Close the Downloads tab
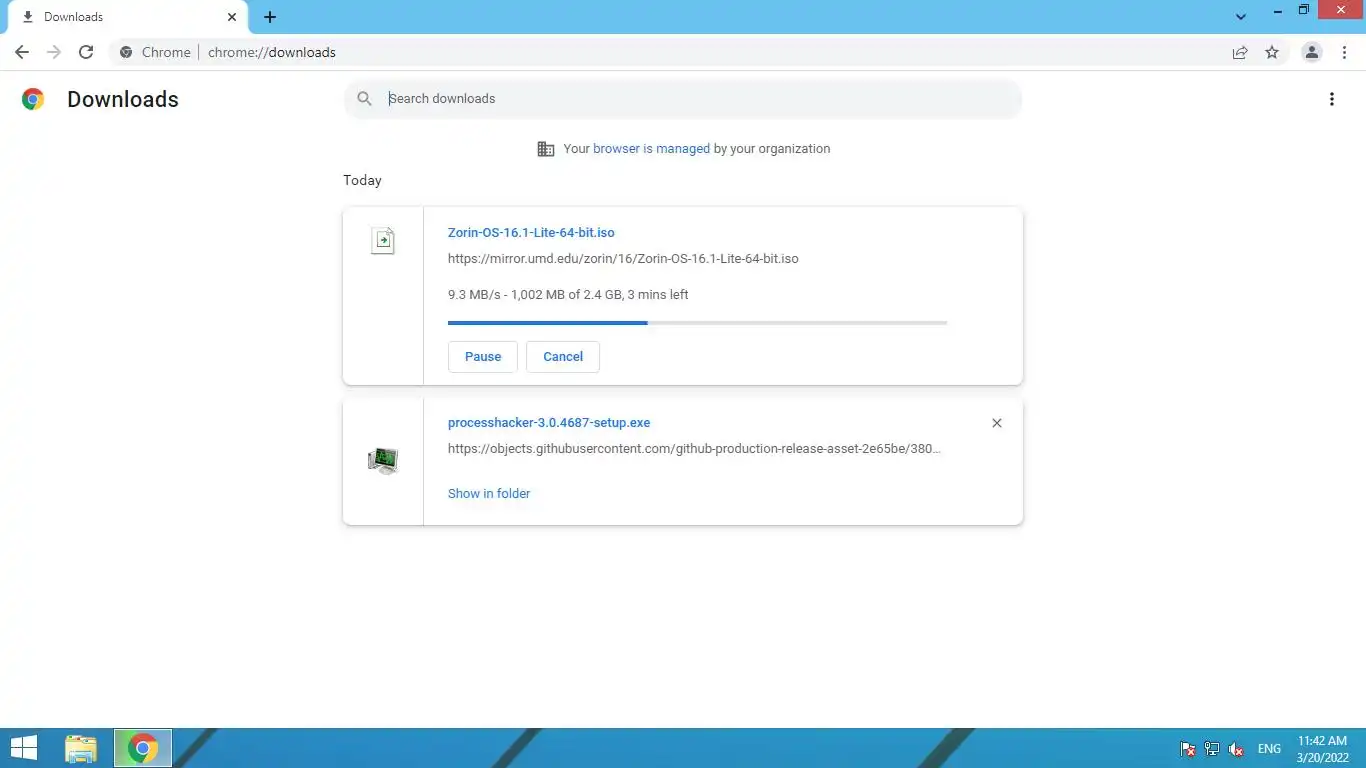Viewport: 1366px width, 768px height. point(232,17)
